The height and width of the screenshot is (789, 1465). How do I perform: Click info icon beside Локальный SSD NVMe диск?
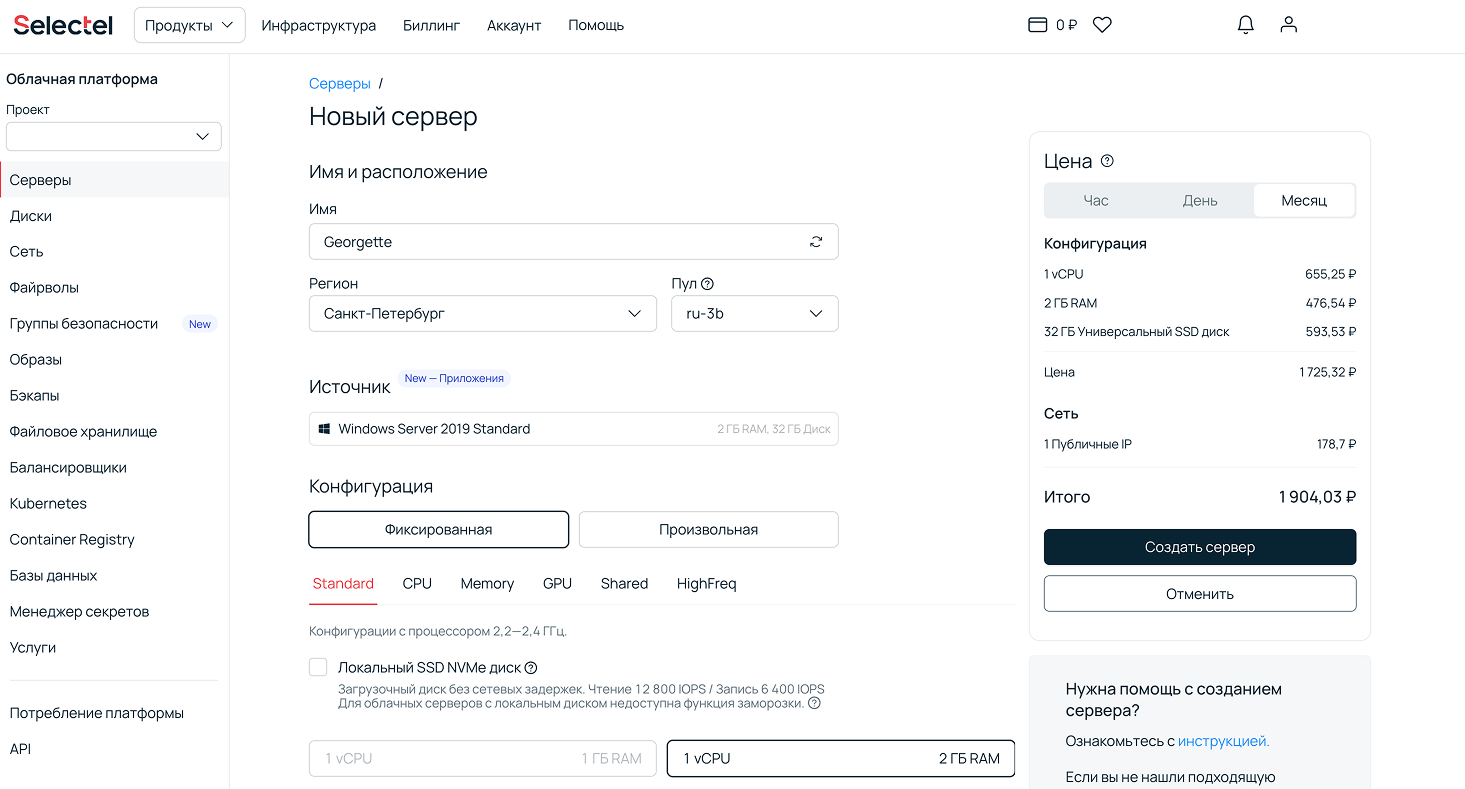click(531, 668)
